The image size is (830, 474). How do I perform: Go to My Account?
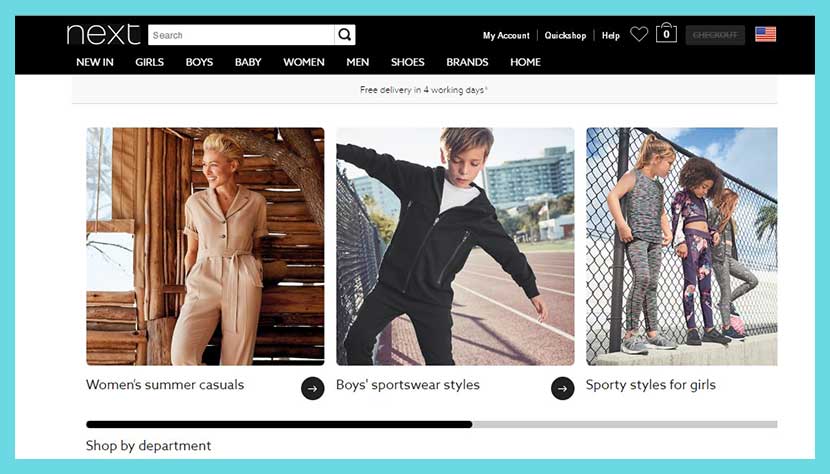(x=506, y=35)
